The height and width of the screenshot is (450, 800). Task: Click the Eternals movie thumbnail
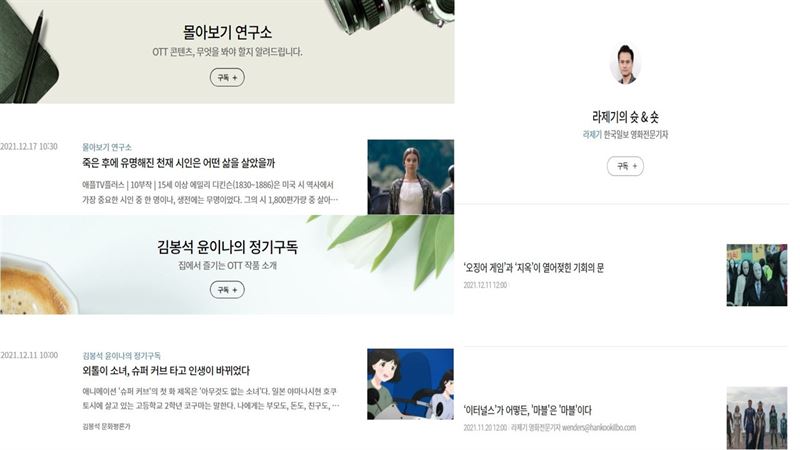click(757, 418)
